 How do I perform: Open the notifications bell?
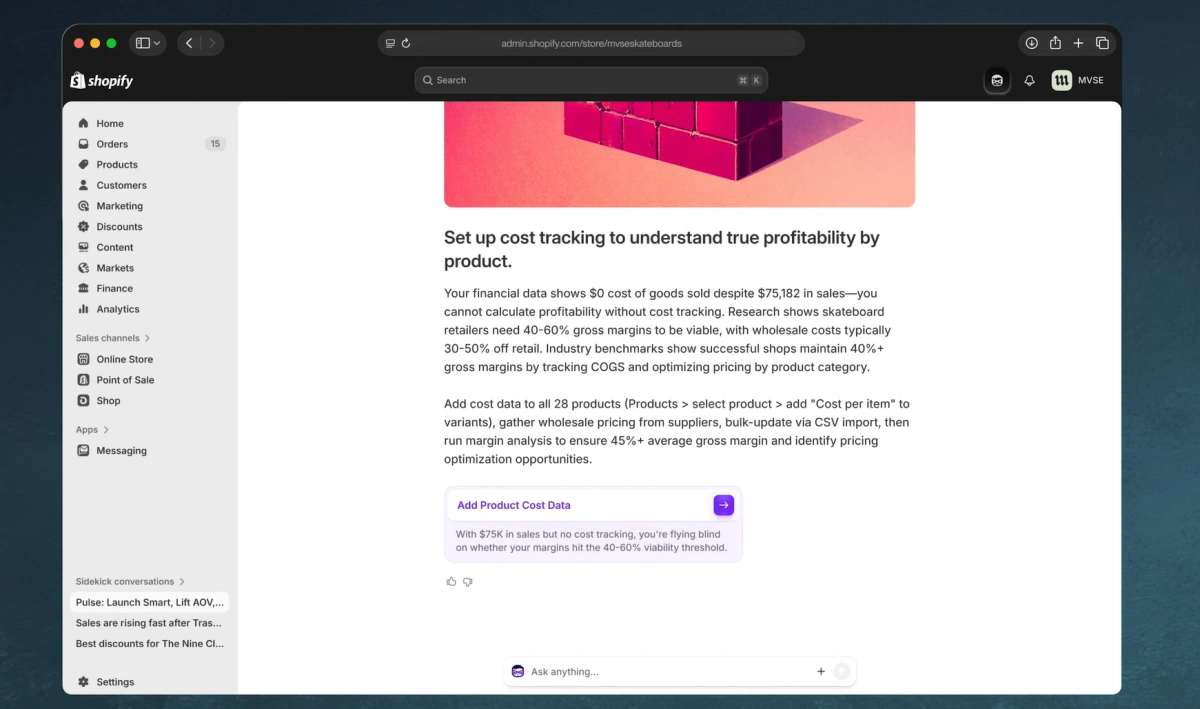[x=1029, y=80]
